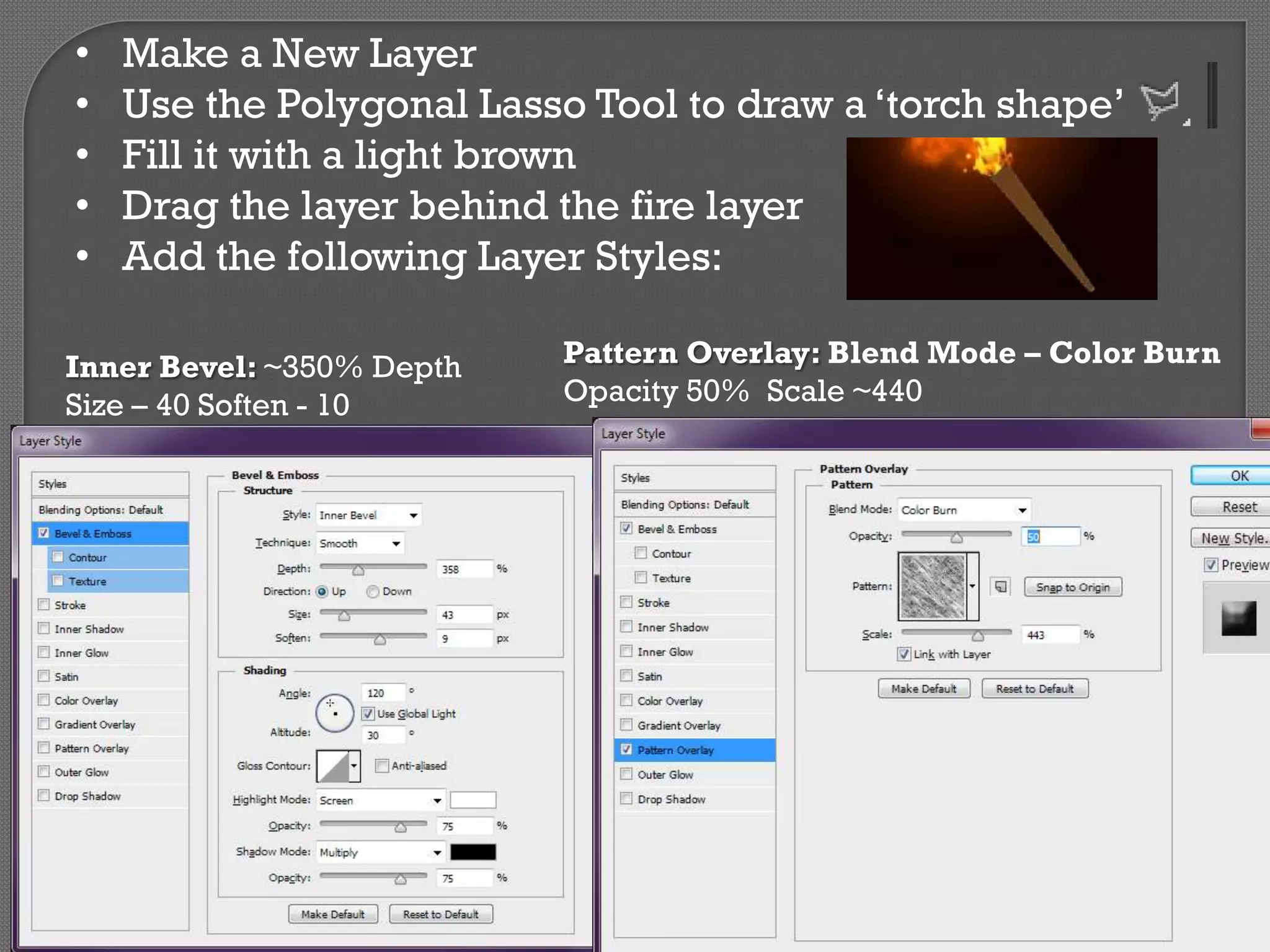Enable Inner Shadow checkbox in left dialog
Screen dimensions: 1270x952
tap(43, 628)
